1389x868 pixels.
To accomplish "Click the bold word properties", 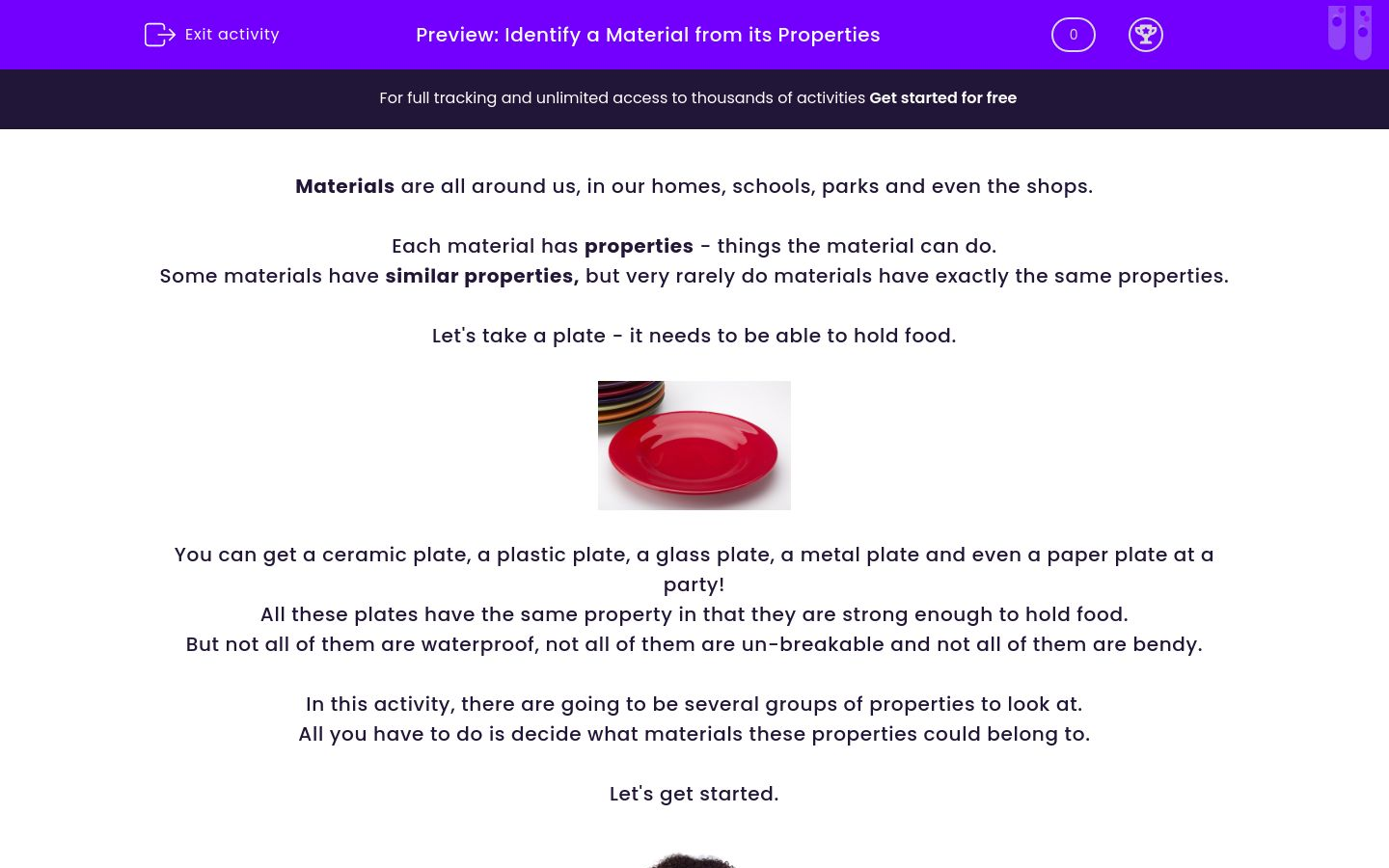I will (x=639, y=246).
